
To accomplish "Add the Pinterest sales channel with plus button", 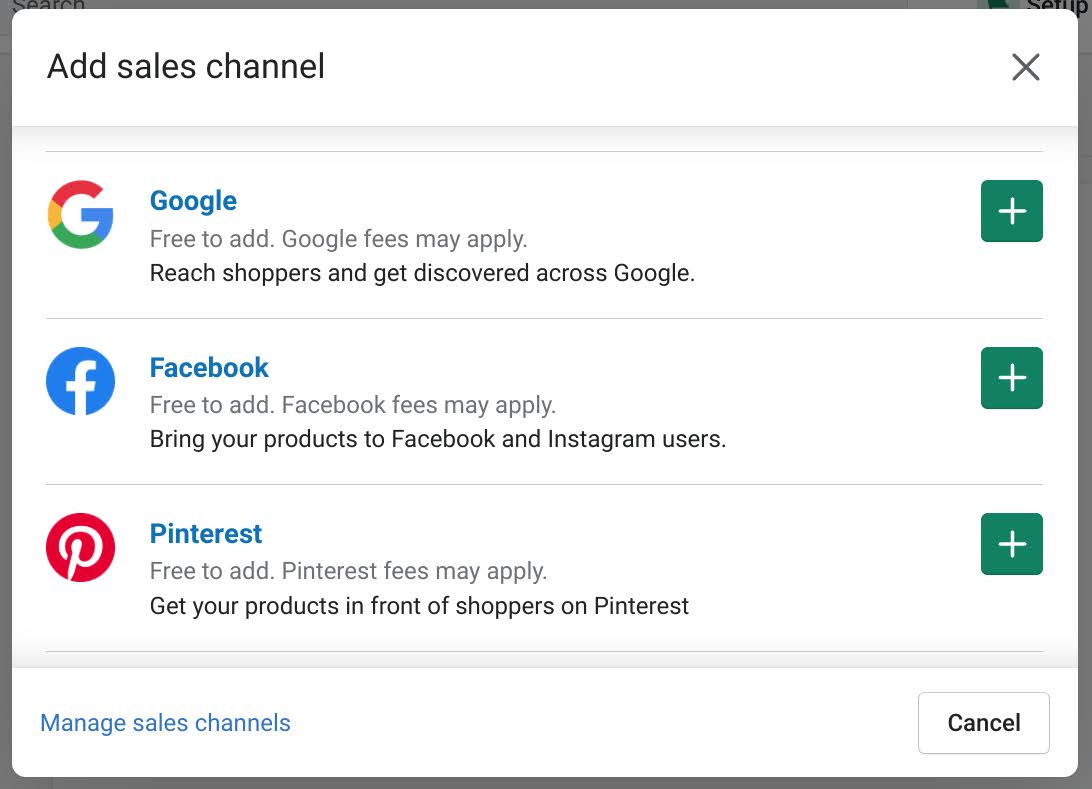I will [x=1011, y=544].
